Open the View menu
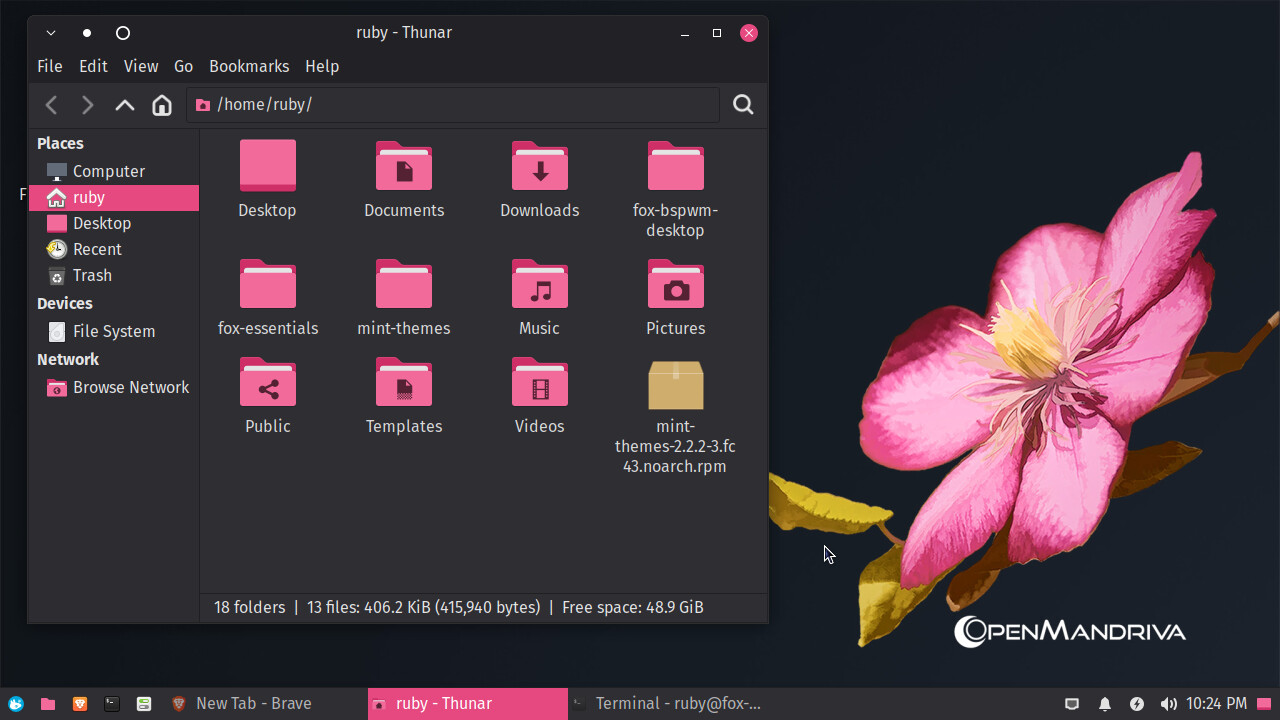Screen dimensions: 1280x720 (141, 66)
